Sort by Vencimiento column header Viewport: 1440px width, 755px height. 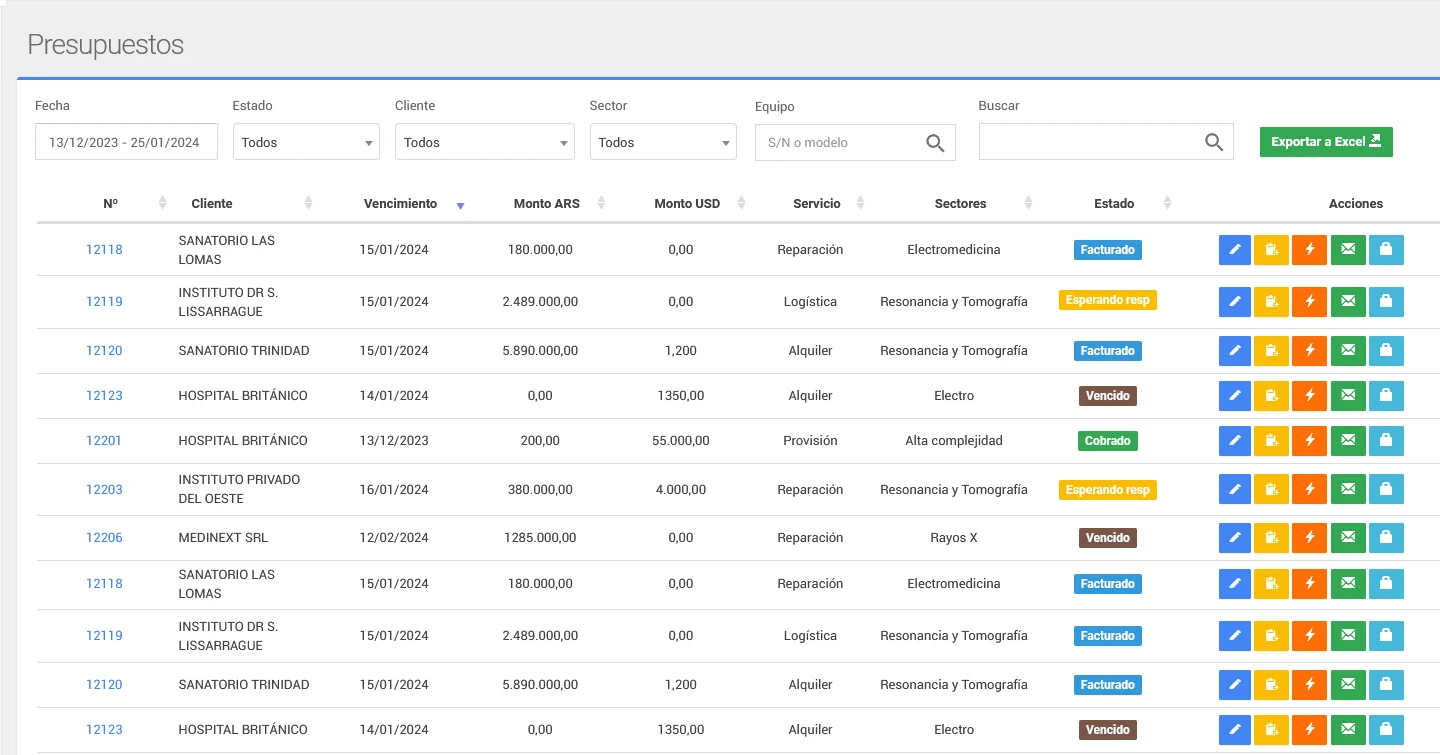pyautogui.click(x=400, y=203)
